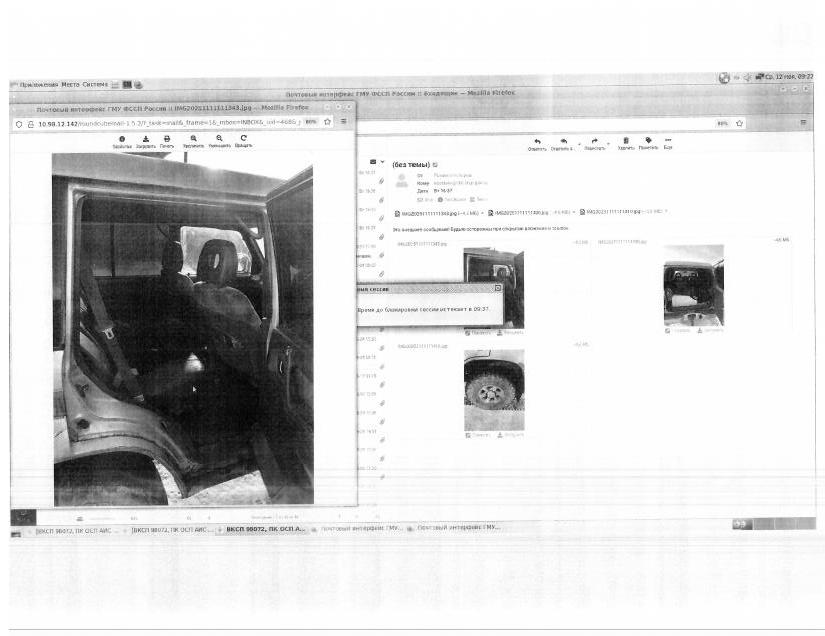The image size is (825, 636).
Task: Switch to ВКСП 98072 taskbar window
Action: 264,528
